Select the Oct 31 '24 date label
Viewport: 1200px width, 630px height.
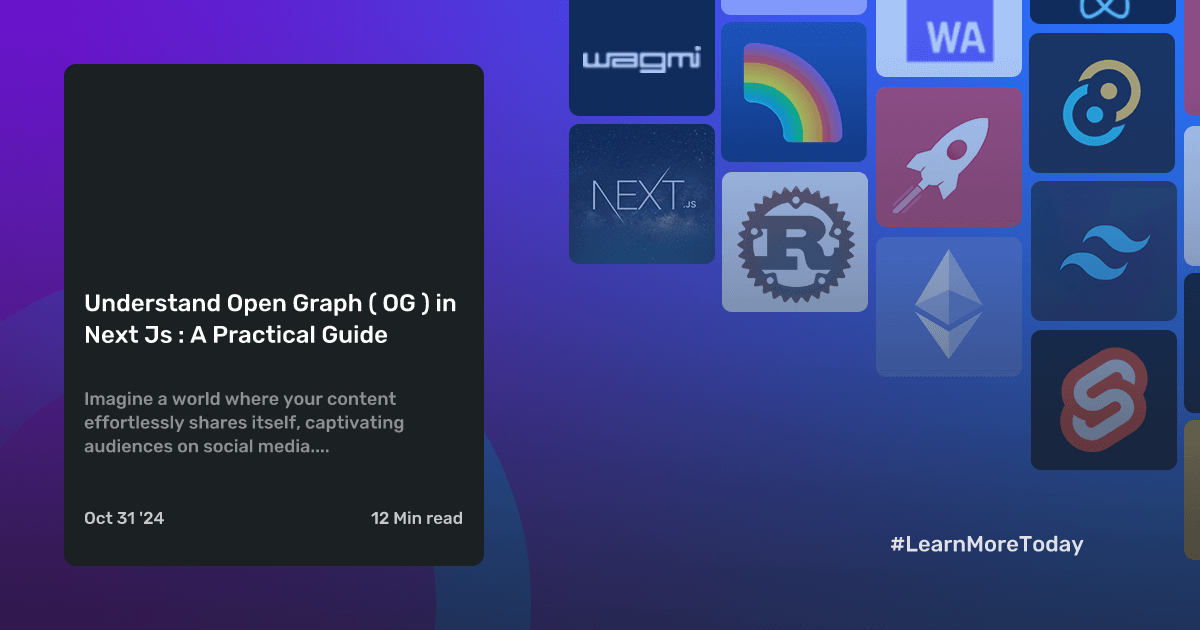pyautogui.click(x=124, y=518)
